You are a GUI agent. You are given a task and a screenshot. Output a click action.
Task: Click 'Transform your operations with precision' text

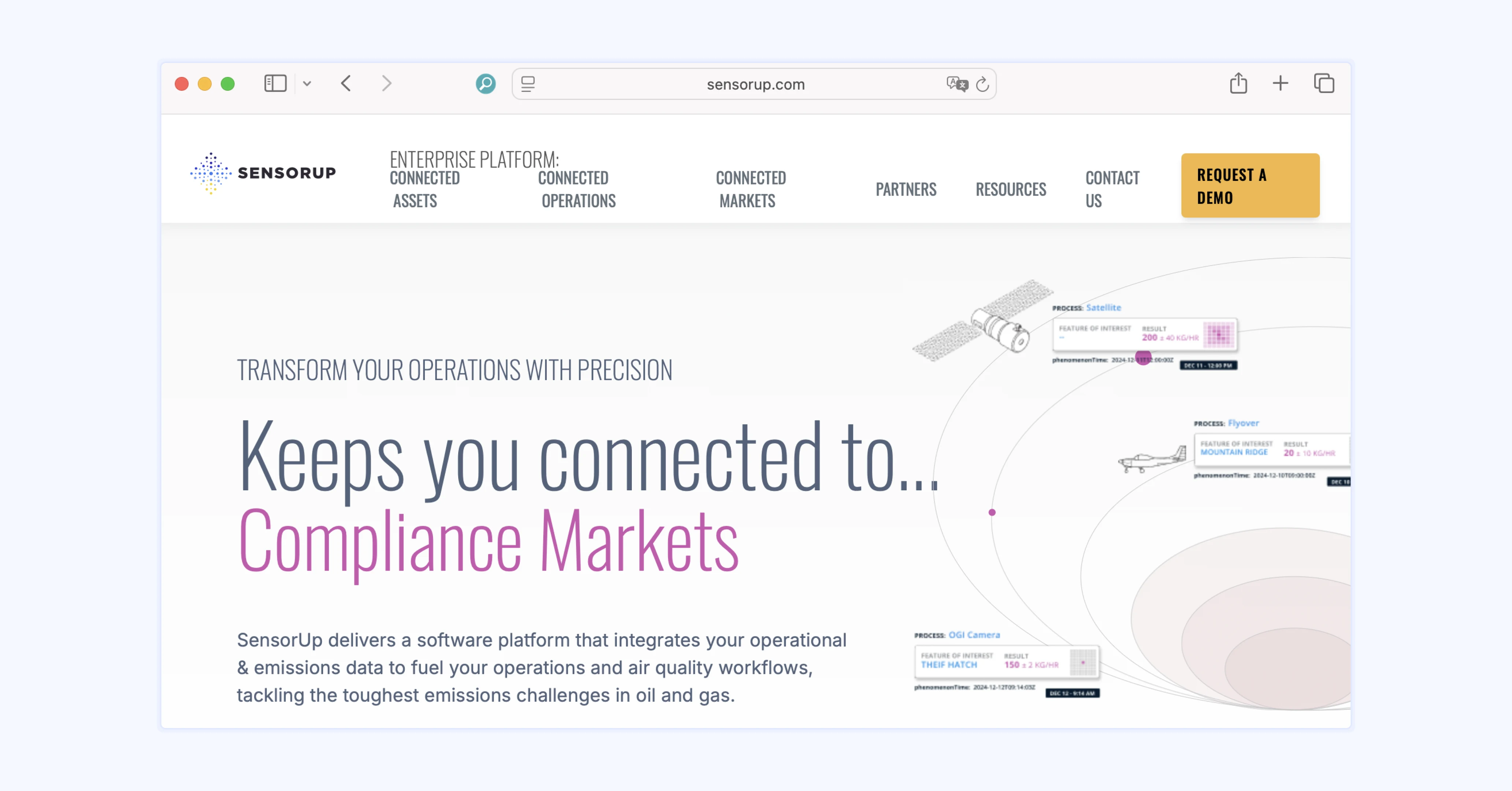[x=454, y=370]
